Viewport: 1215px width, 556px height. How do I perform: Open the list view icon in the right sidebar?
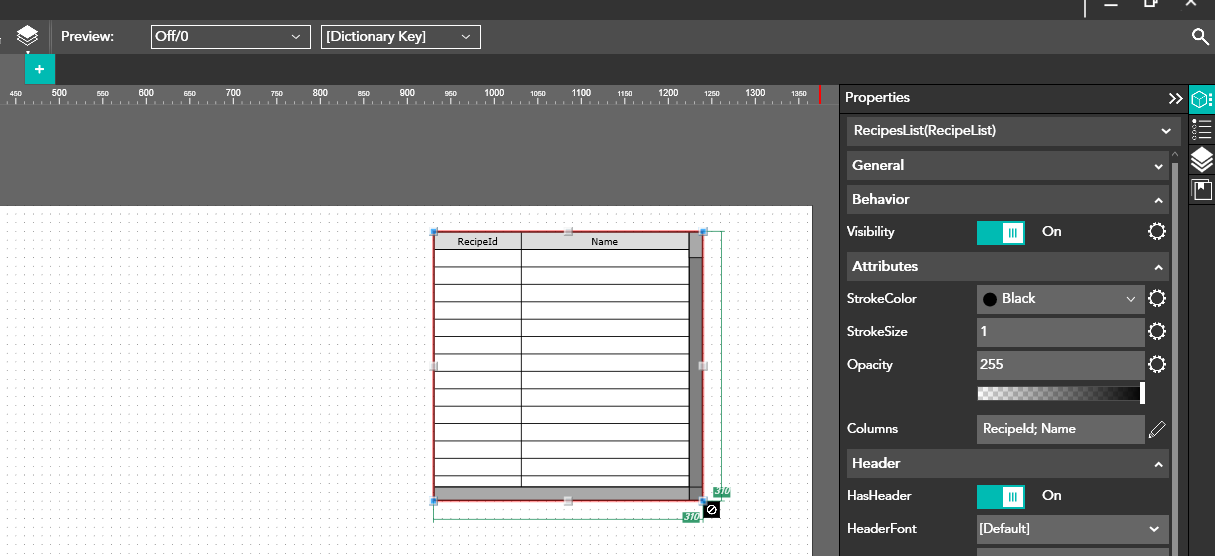pos(1201,129)
